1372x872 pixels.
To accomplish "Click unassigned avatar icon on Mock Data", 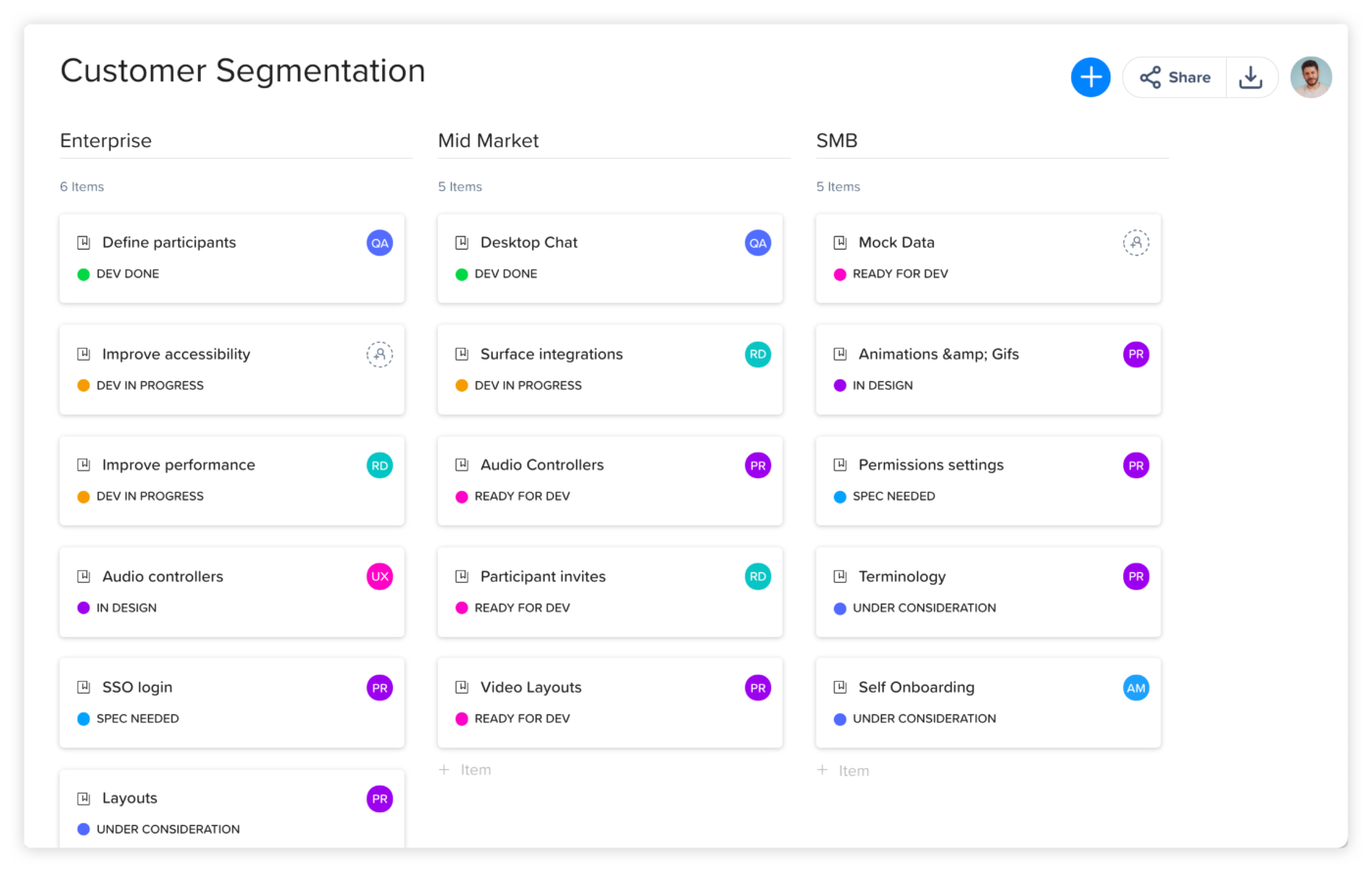I will point(1136,243).
